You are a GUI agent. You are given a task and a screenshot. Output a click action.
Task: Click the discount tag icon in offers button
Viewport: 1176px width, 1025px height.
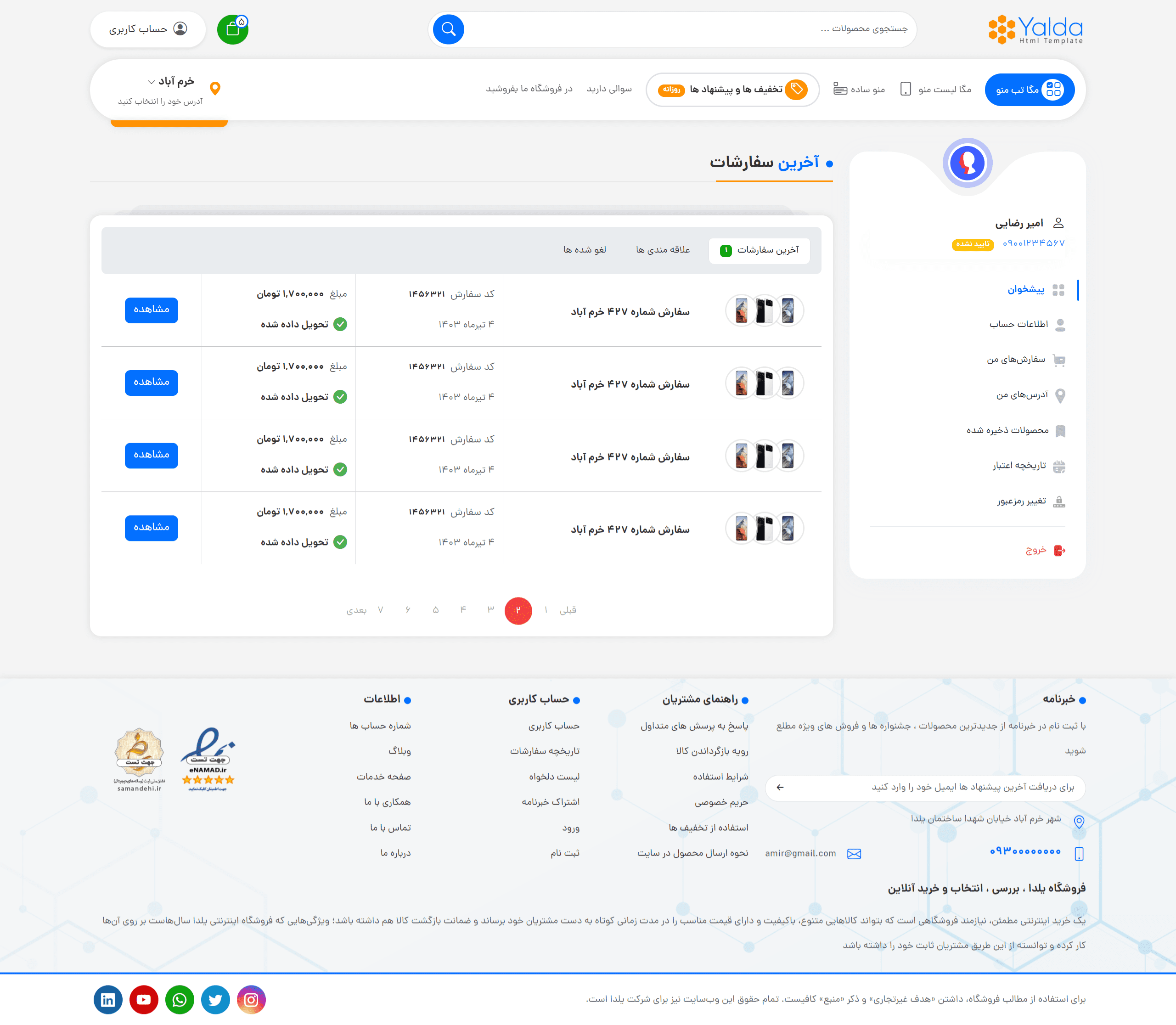coord(796,89)
